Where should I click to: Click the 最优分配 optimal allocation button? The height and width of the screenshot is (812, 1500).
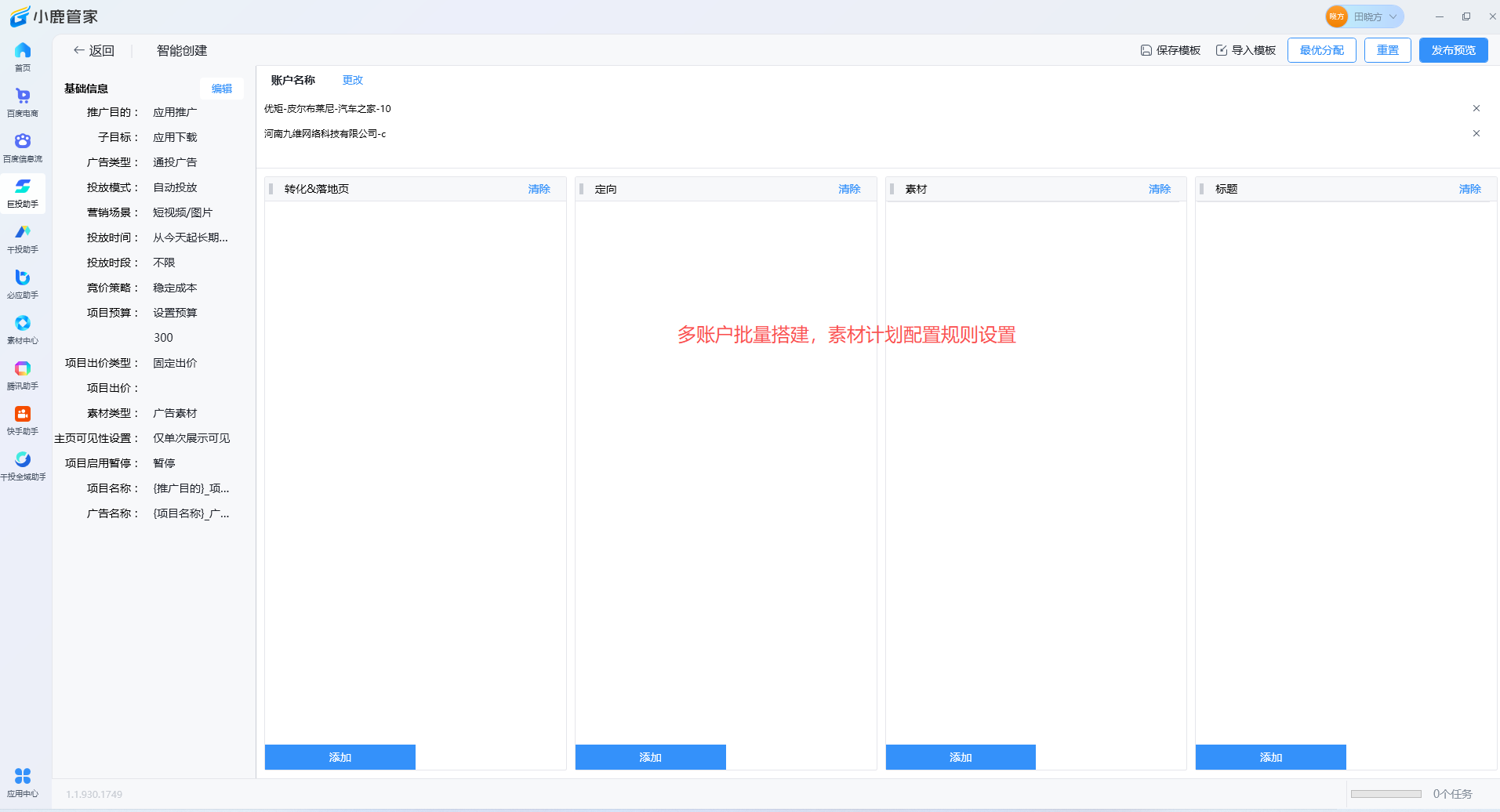tap(1320, 49)
